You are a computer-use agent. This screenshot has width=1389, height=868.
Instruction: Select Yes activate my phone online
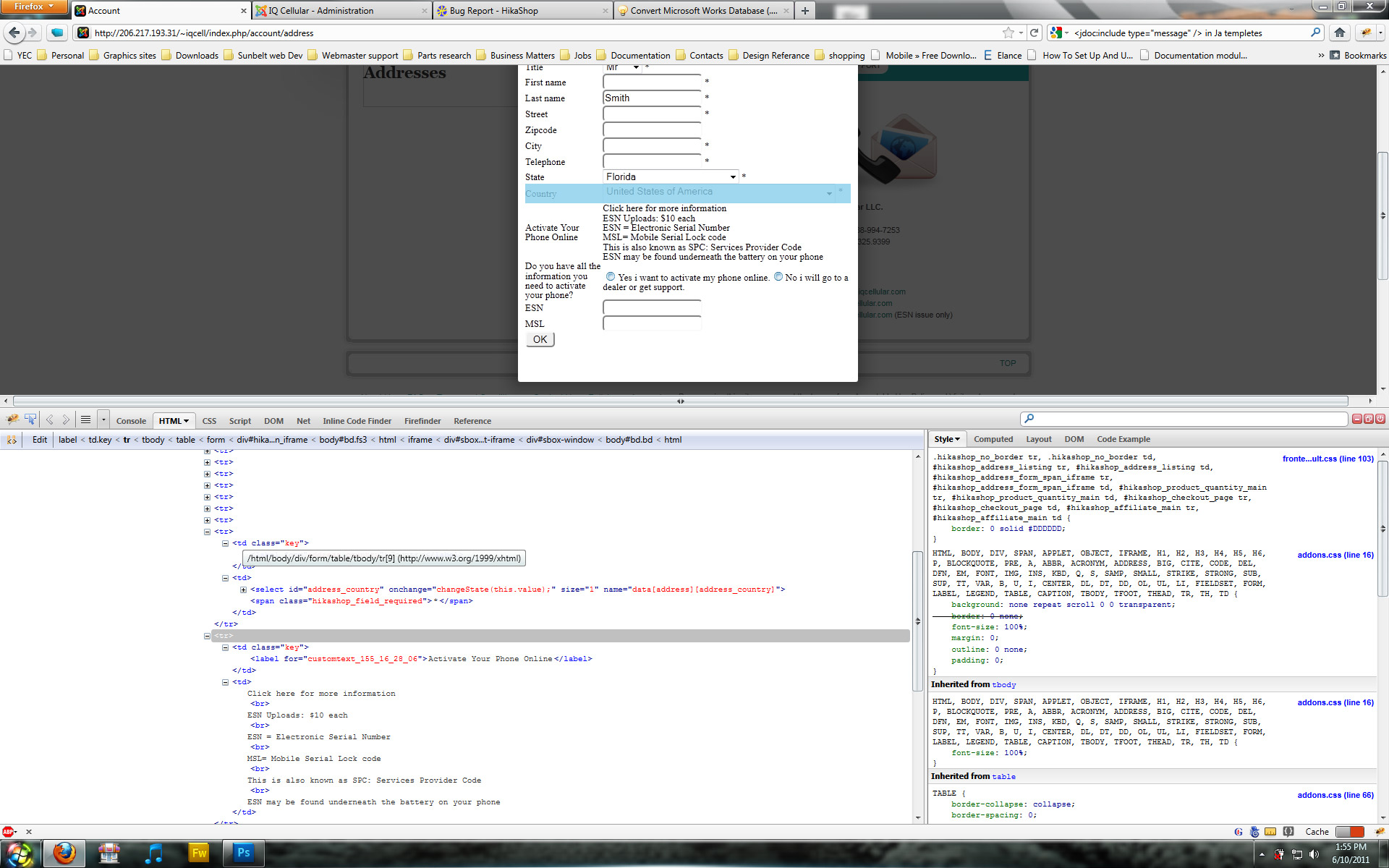point(611,277)
